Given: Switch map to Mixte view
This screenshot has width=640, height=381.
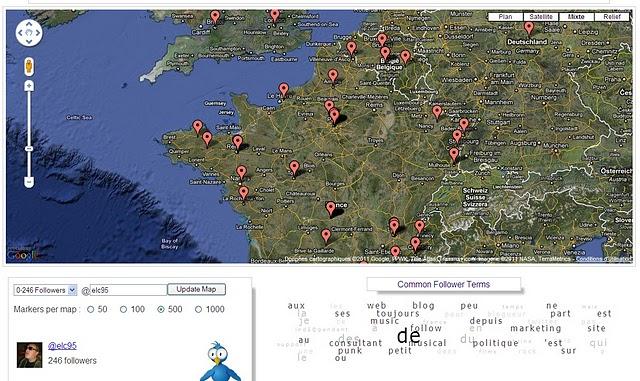Looking at the screenshot, I should pos(576,17).
